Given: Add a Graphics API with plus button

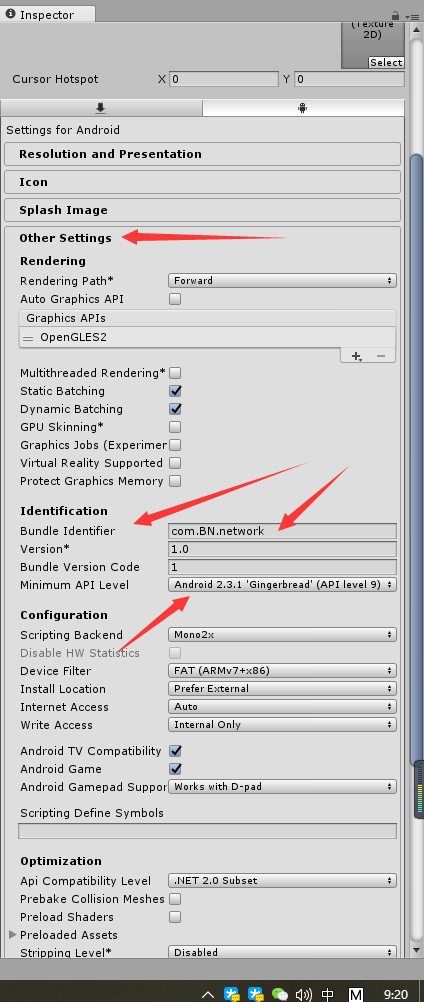Looking at the screenshot, I should click(356, 357).
